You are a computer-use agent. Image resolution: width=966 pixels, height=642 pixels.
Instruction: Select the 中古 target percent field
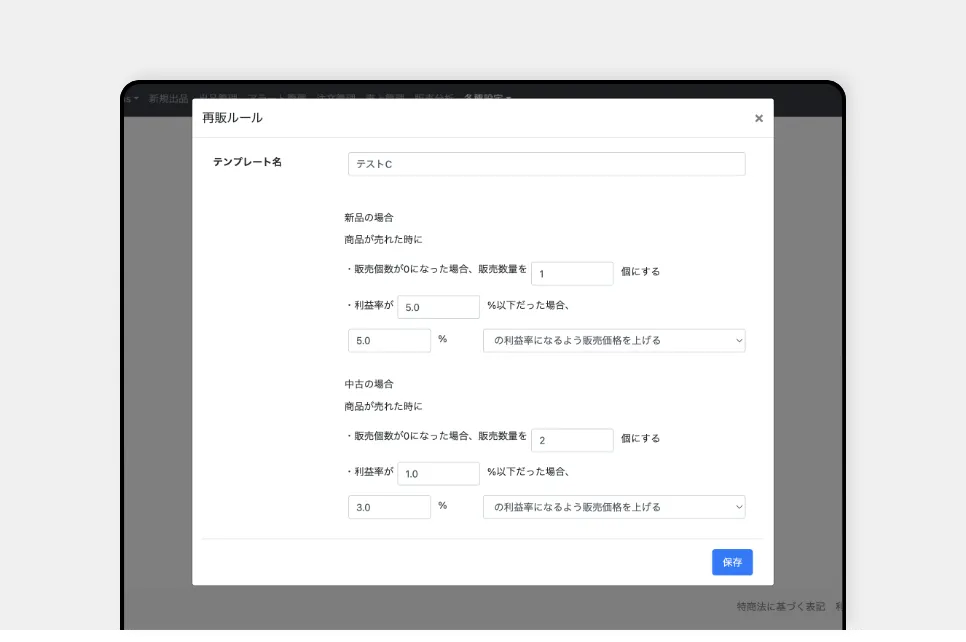pyautogui.click(x=389, y=507)
